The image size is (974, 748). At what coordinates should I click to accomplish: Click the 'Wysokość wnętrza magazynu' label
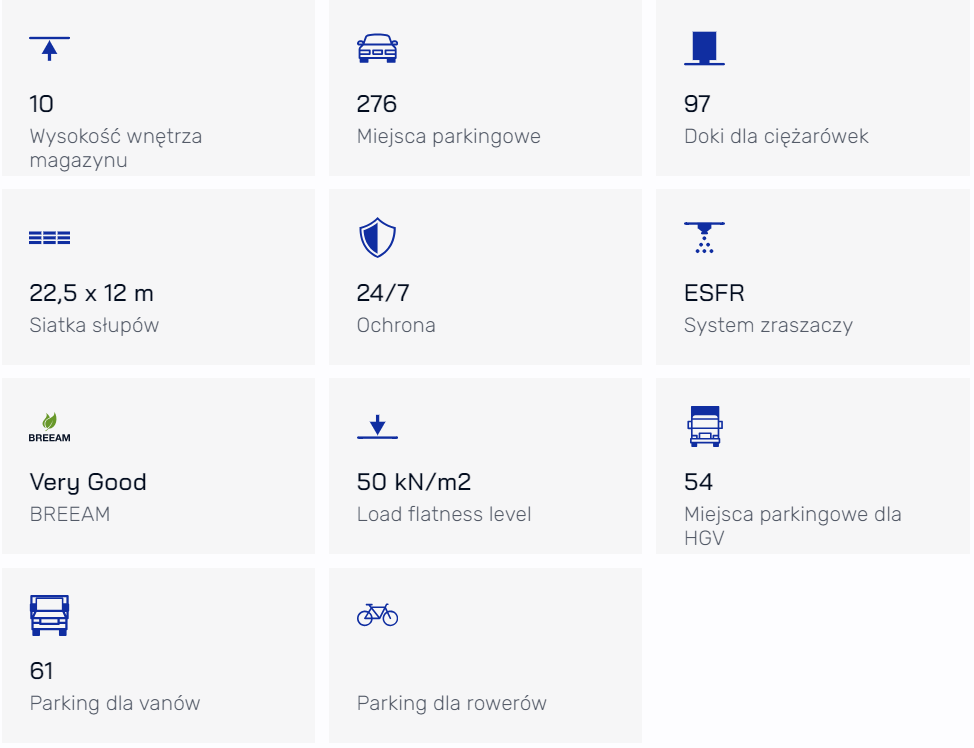tap(116, 148)
